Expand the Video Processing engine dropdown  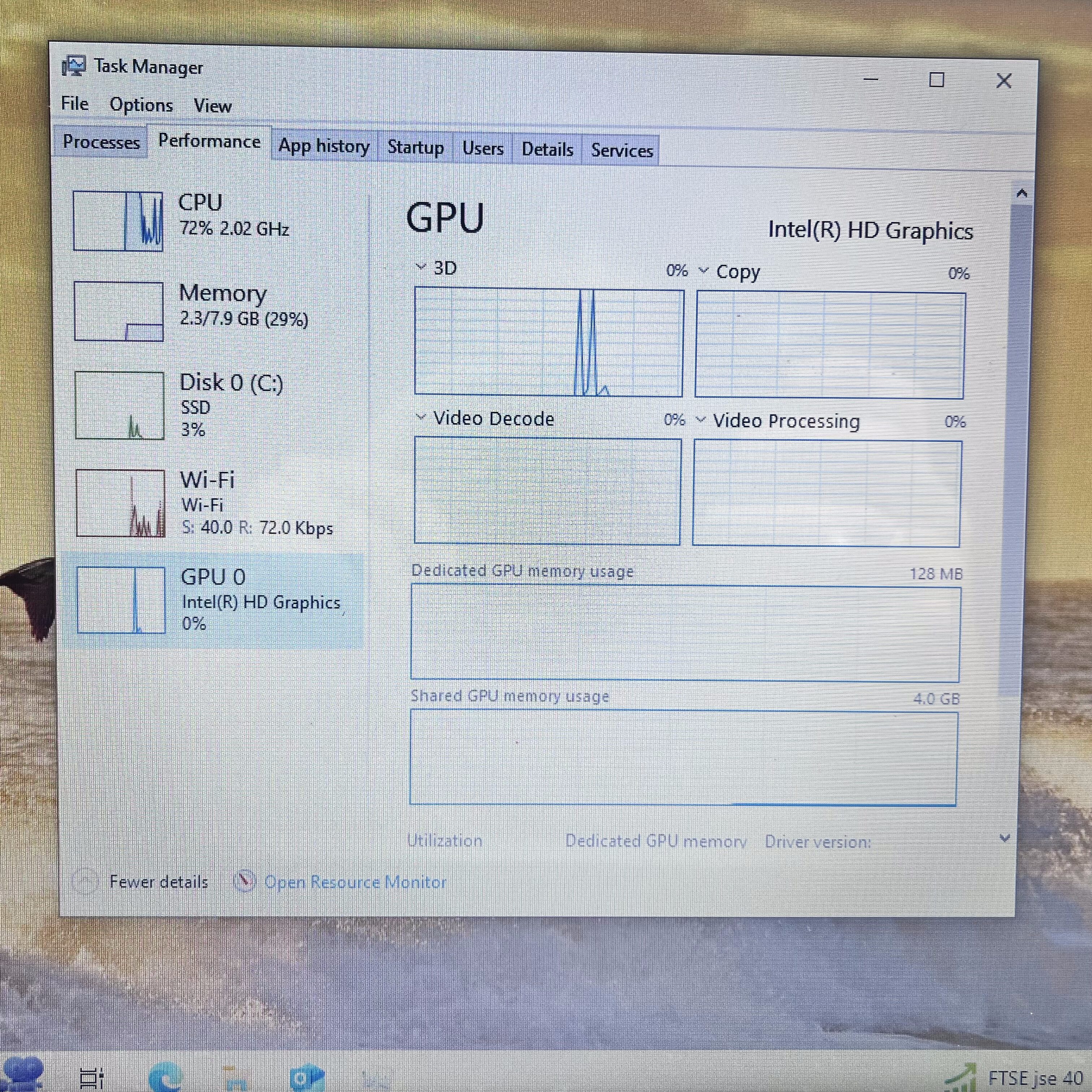700,419
